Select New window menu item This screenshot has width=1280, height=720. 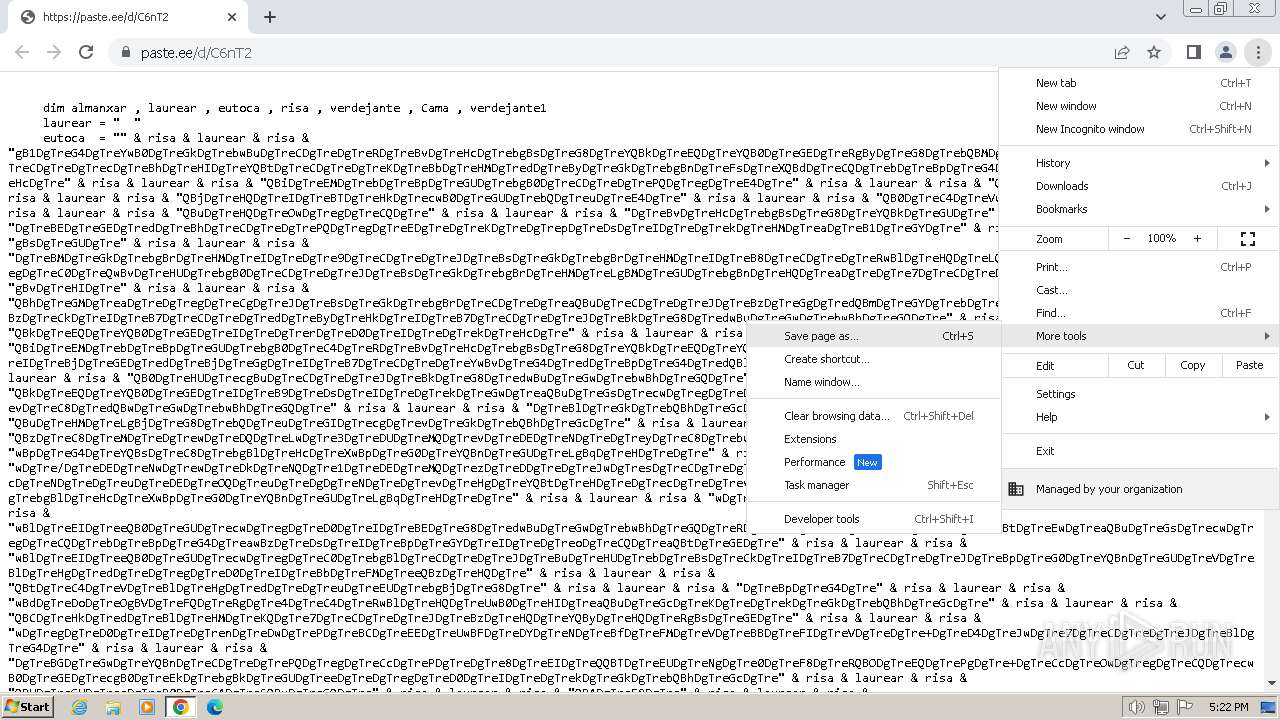pyautogui.click(x=1139, y=106)
